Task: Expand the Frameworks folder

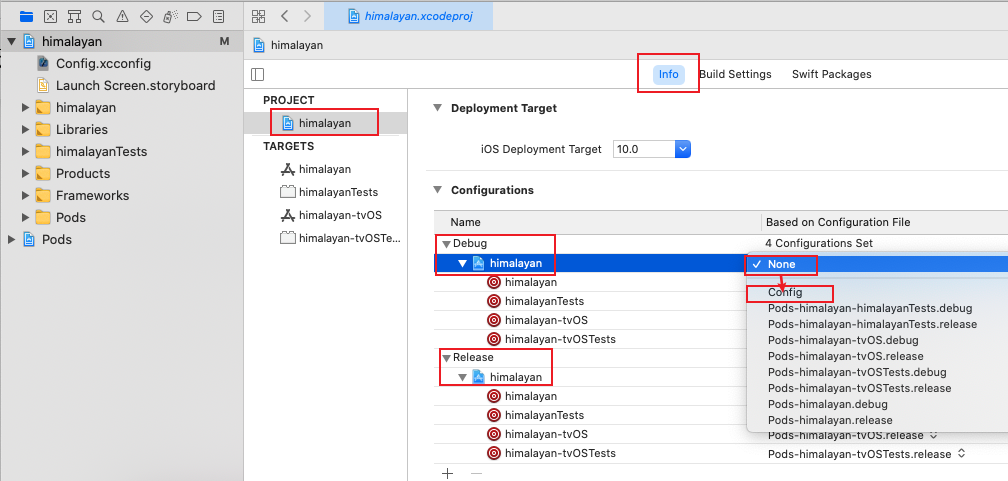Action: pyautogui.click(x=26, y=195)
